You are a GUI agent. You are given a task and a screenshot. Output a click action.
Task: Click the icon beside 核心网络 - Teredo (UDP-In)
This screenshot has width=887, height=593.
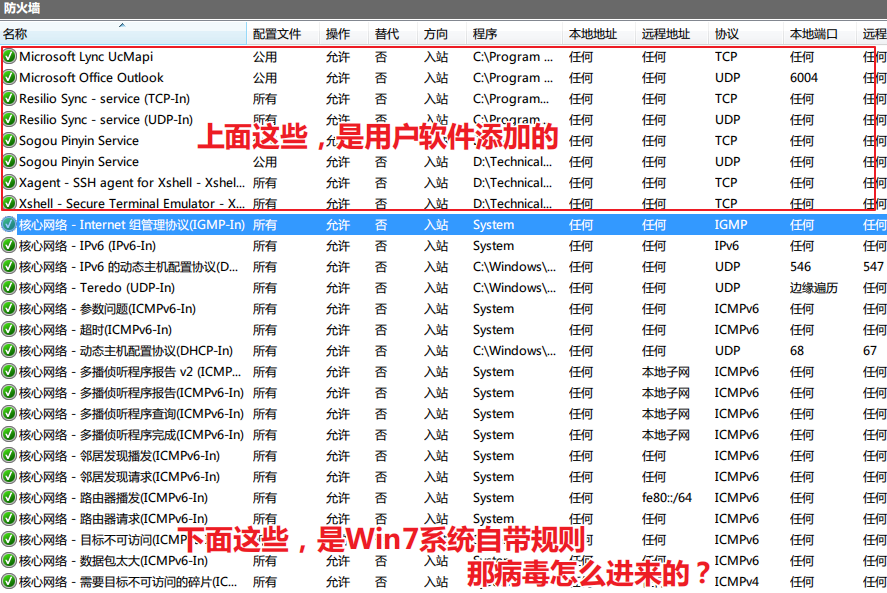8,287
